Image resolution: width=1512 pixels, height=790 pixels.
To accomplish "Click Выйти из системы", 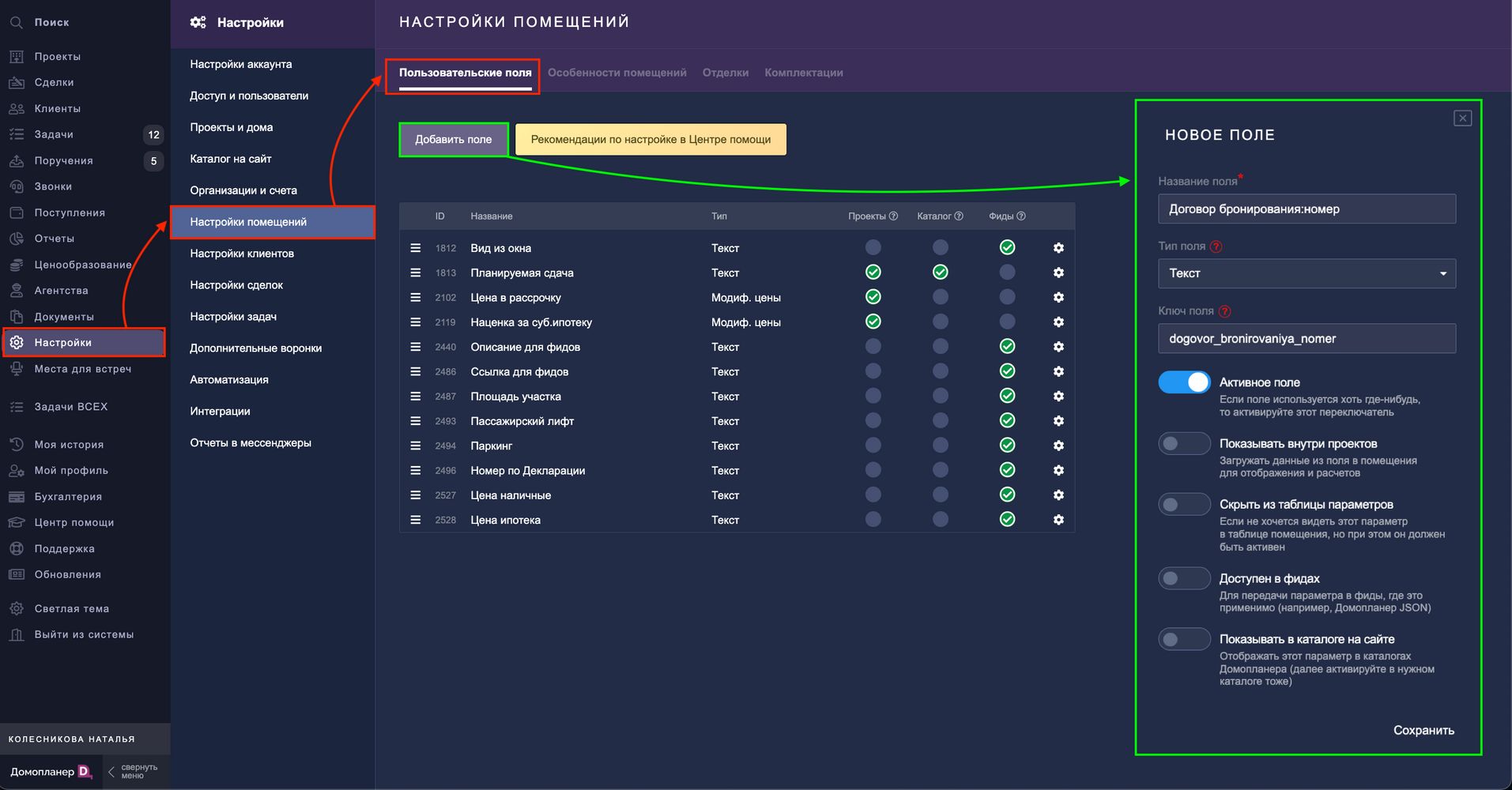I will click(x=85, y=634).
